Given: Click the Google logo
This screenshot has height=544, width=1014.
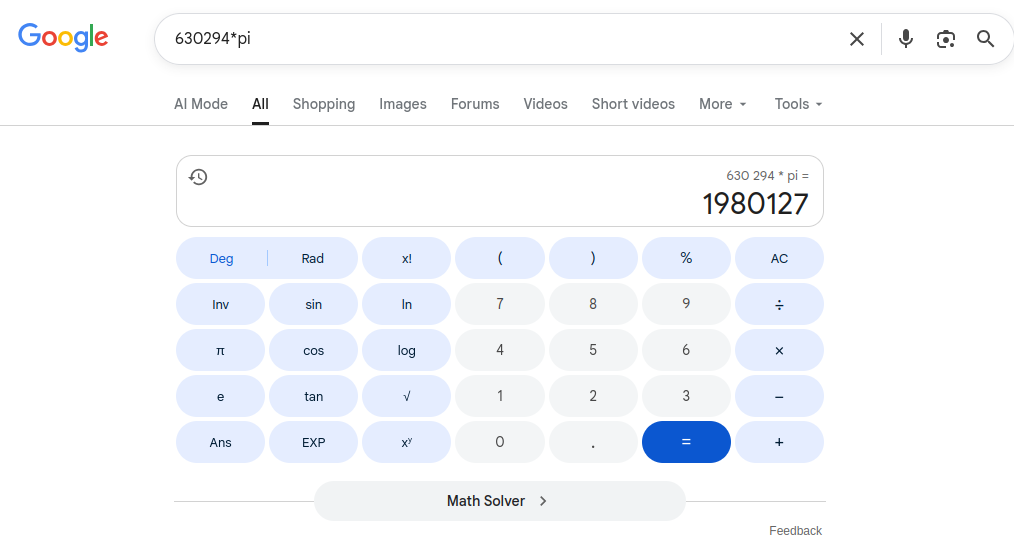Looking at the screenshot, I should 63,38.
